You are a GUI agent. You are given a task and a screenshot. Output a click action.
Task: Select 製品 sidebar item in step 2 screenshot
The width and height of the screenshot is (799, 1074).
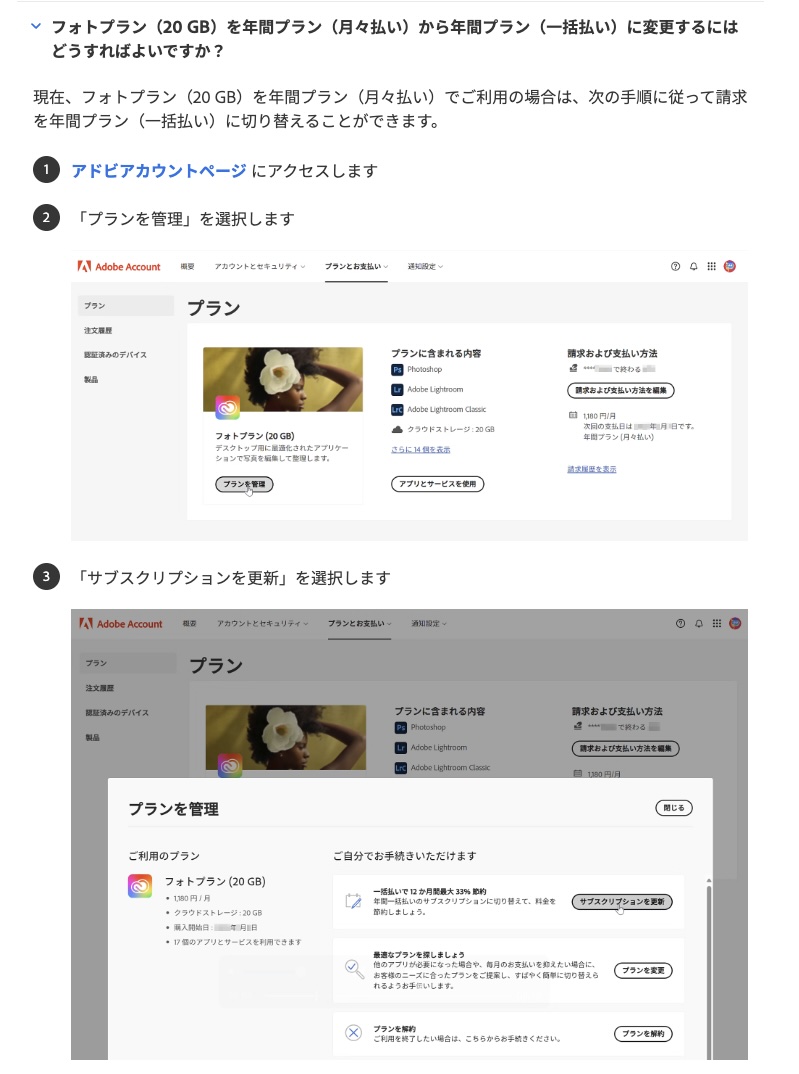[x=91, y=379]
